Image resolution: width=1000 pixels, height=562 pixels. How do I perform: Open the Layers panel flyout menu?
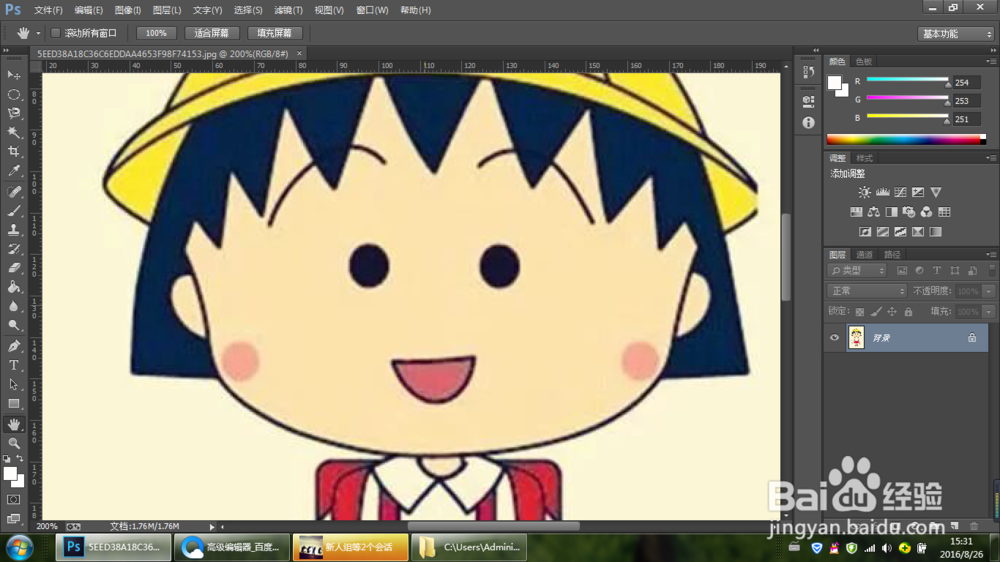[x=990, y=255]
